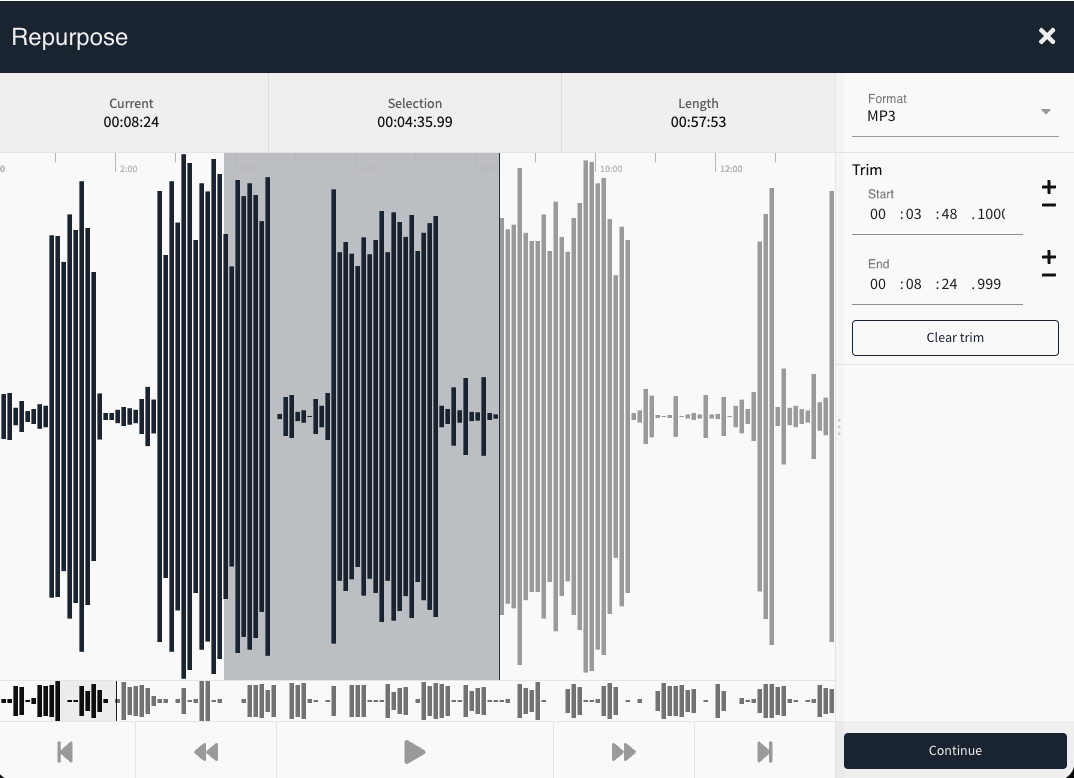Screen dimensions: 1074x778
Task: Click the Clear trim button
Action: 955,338
